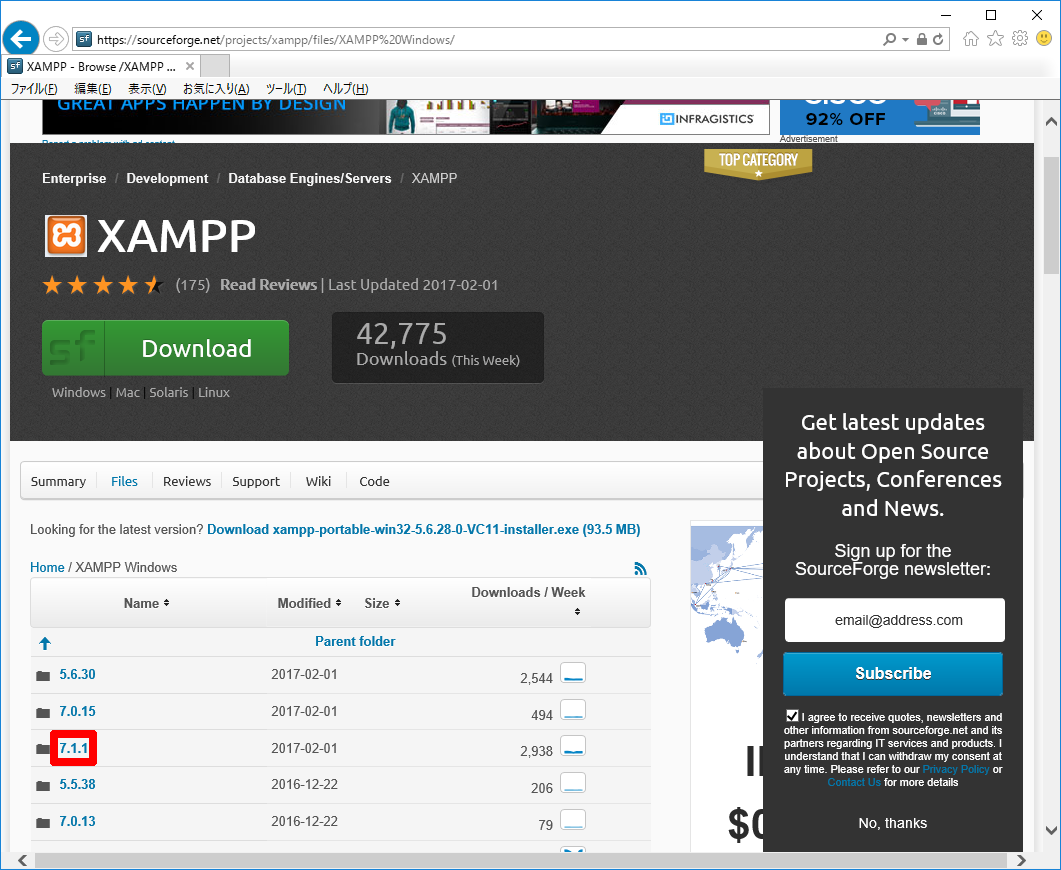Click the browser back arrow button

(x=21, y=39)
